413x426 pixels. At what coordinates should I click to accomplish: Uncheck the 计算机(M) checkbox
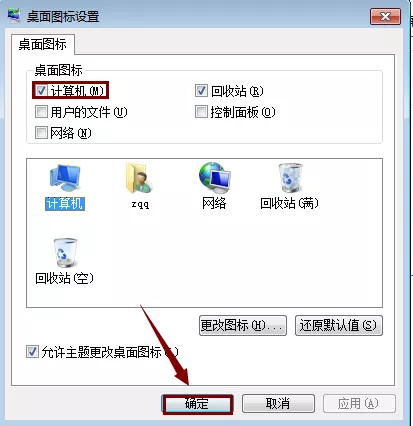click(41, 90)
